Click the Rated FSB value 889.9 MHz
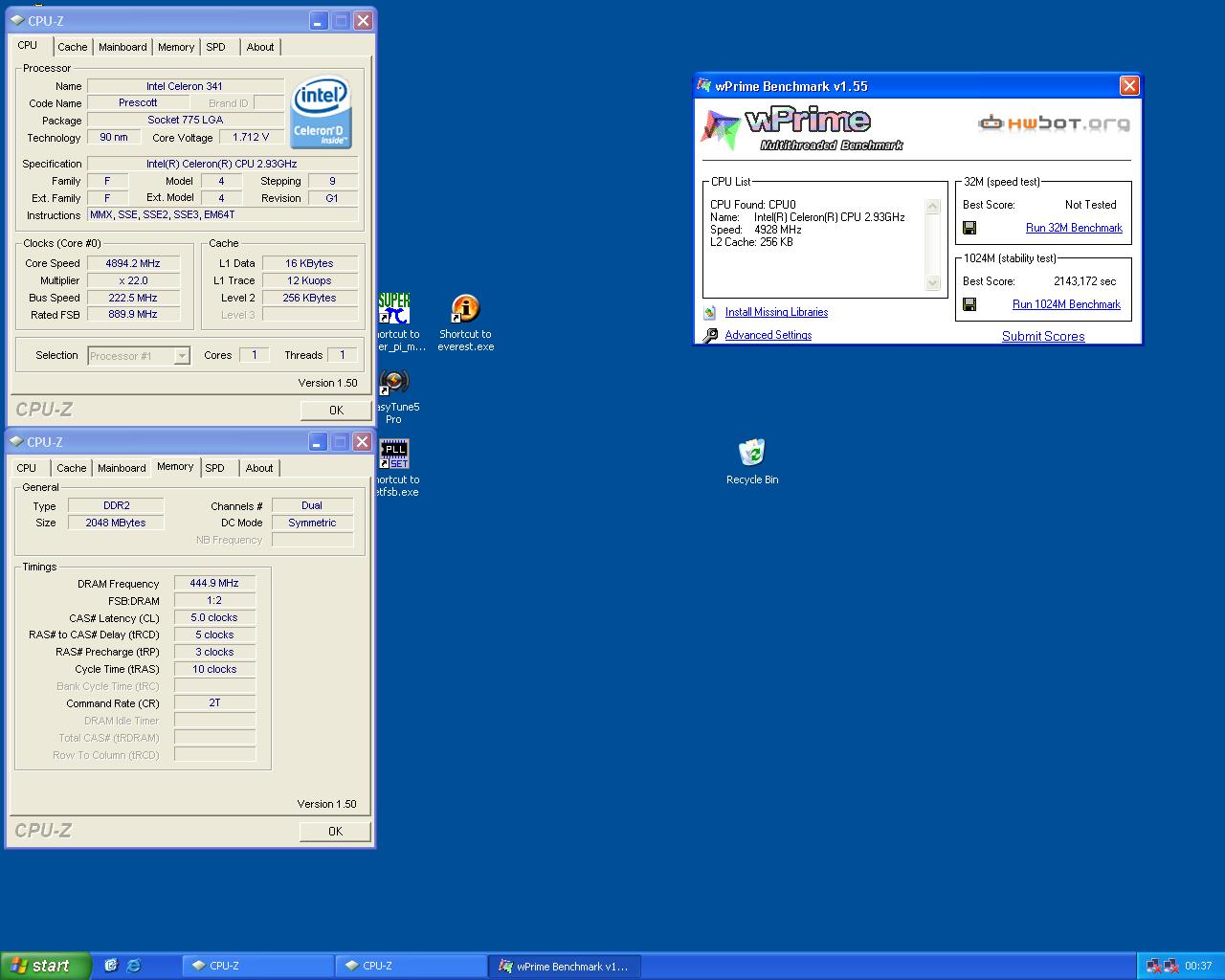This screenshot has width=1225, height=980. (133, 314)
